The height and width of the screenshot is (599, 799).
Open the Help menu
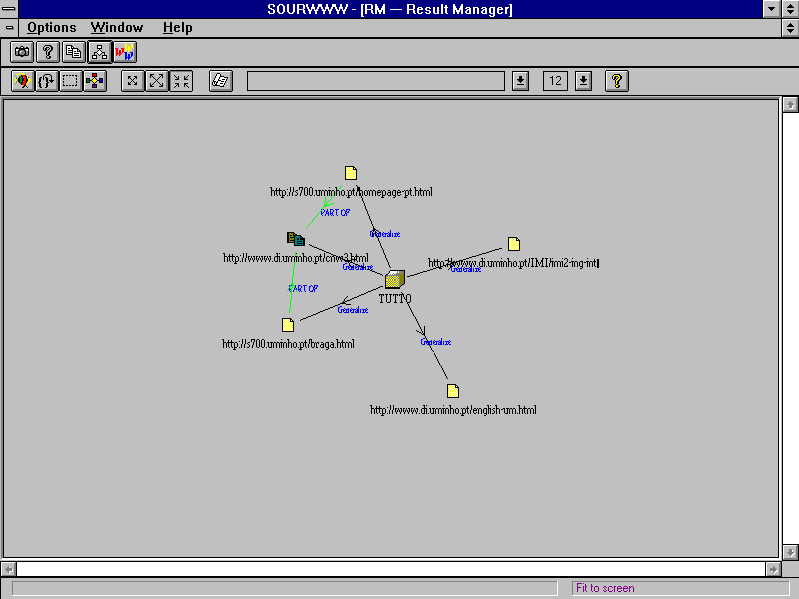[178, 27]
